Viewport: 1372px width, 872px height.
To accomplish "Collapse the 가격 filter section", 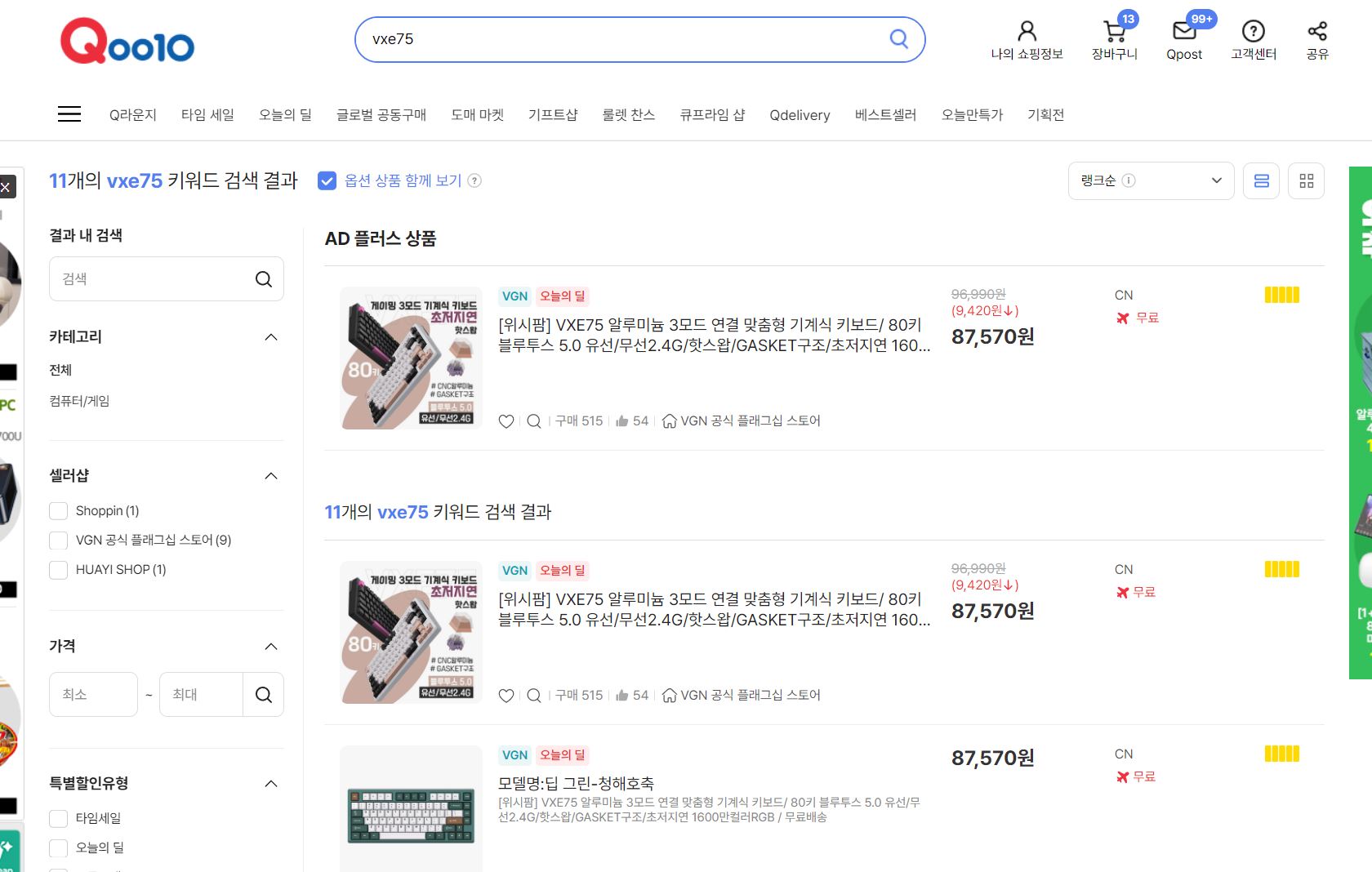I will (271, 647).
